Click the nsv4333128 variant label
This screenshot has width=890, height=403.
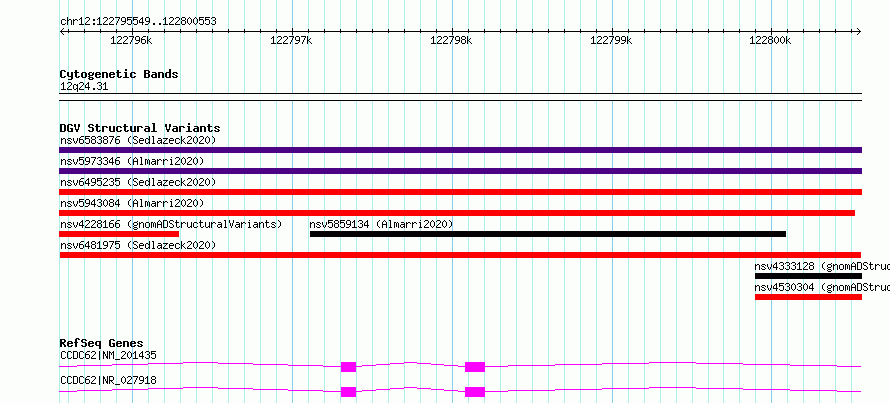click(x=822, y=266)
